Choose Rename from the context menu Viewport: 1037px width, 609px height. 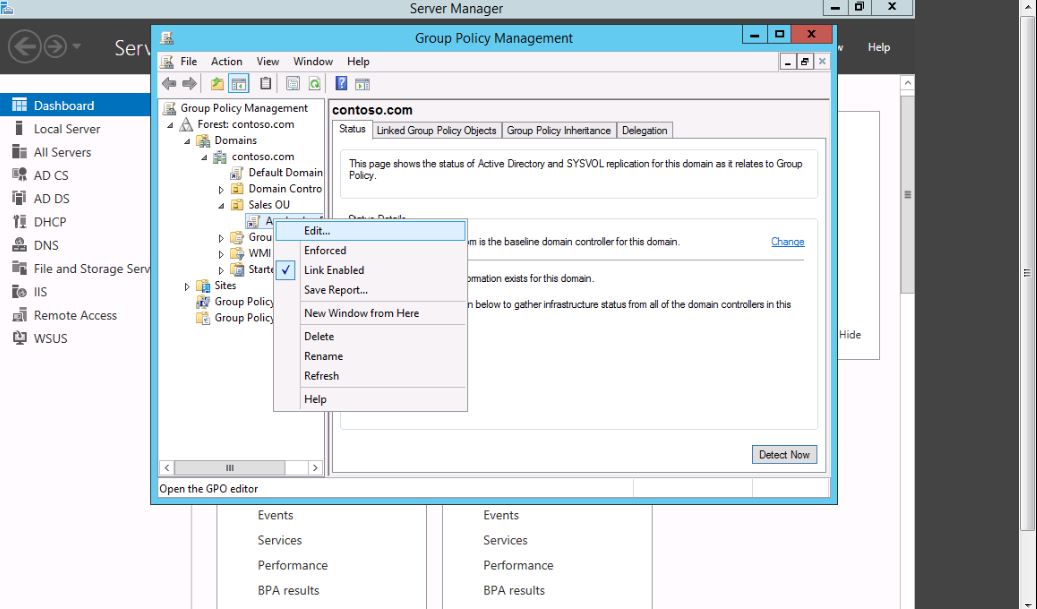pyautogui.click(x=323, y=356)
